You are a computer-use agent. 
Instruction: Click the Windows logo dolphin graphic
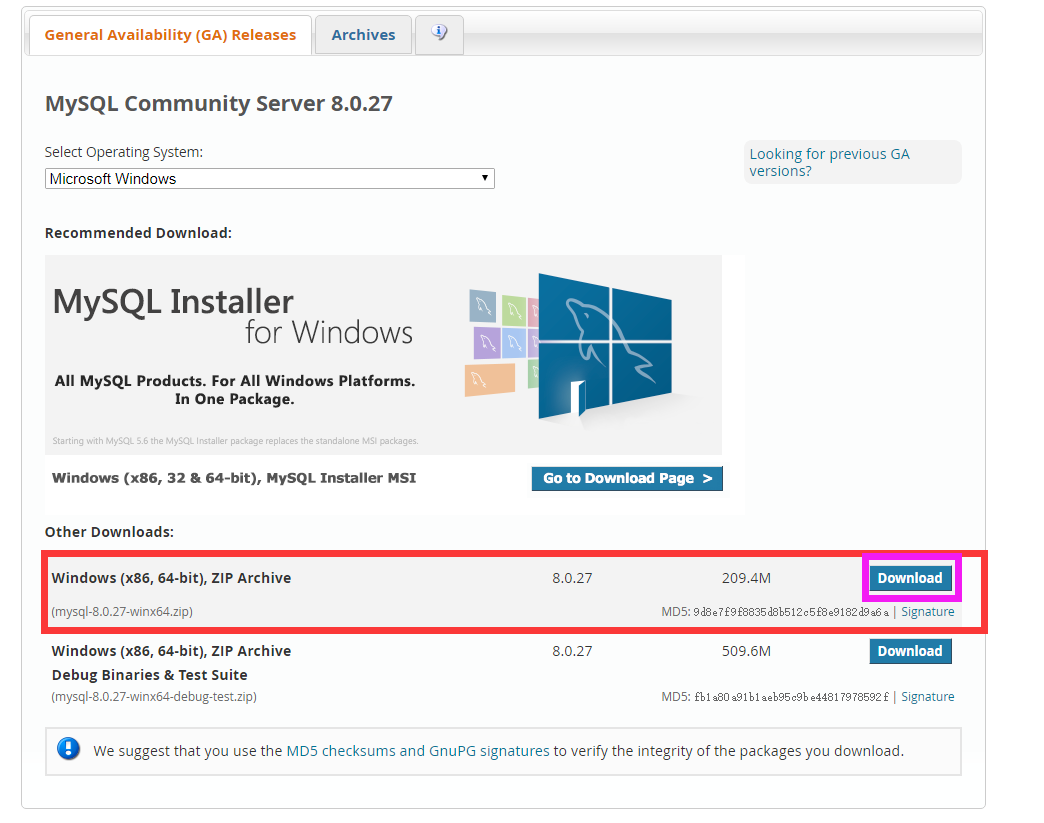pos(605,346)
